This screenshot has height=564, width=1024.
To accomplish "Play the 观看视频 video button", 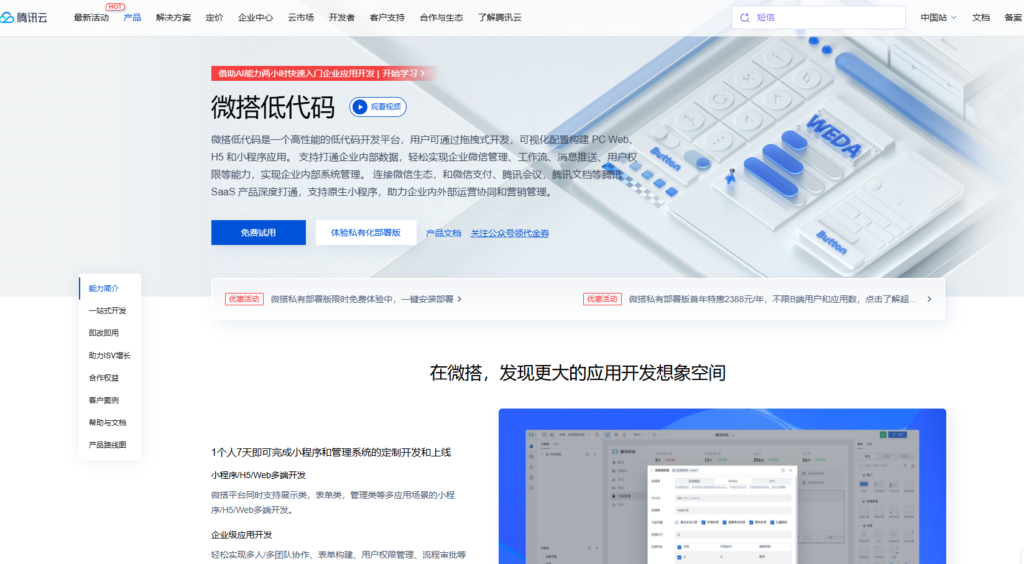I will click(x=377, y=106).
